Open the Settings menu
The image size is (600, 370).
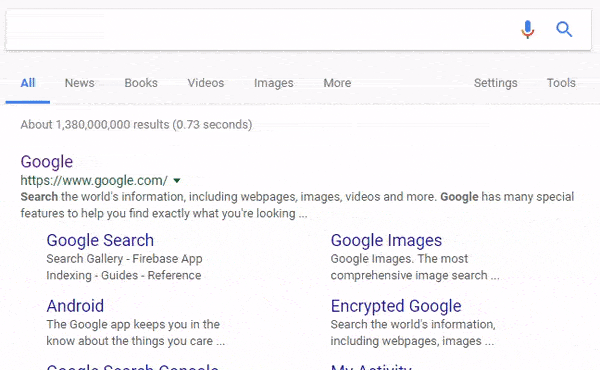(x=496, y=83)
